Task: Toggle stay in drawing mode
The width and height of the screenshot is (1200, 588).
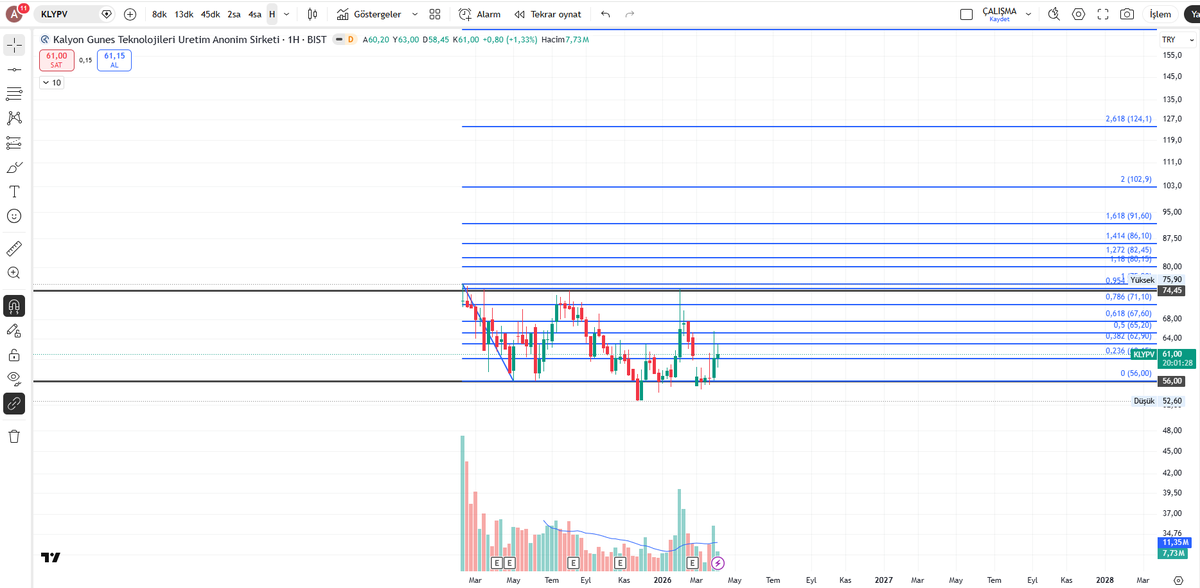Action: 15,330
